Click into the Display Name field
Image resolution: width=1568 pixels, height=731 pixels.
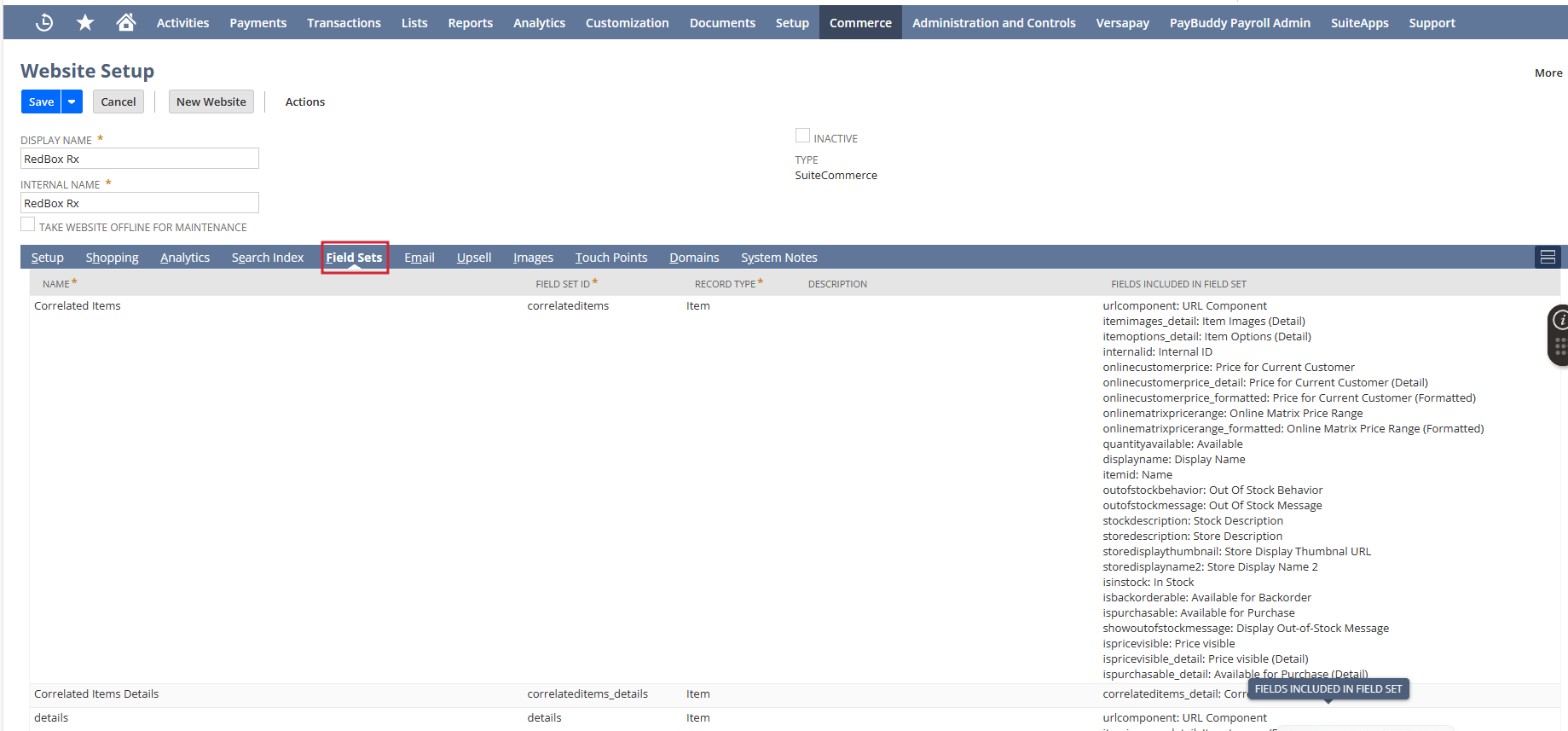[x=140, y=159]
